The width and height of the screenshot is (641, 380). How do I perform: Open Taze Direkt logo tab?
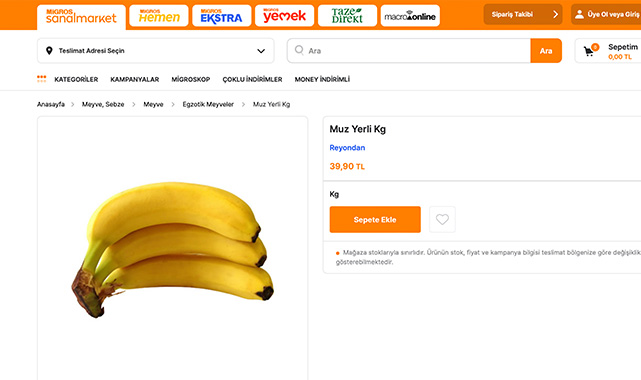coord(347,16)
